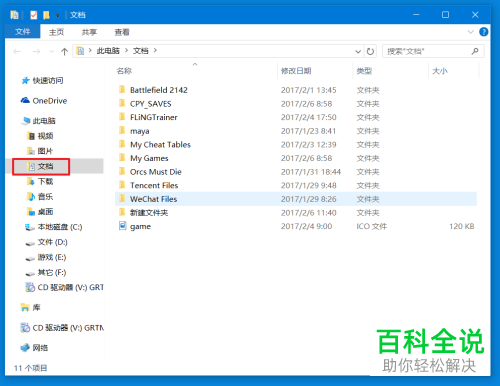Open the blue Help question mark icon
The image size is (500, 386).
pos(484,32)
